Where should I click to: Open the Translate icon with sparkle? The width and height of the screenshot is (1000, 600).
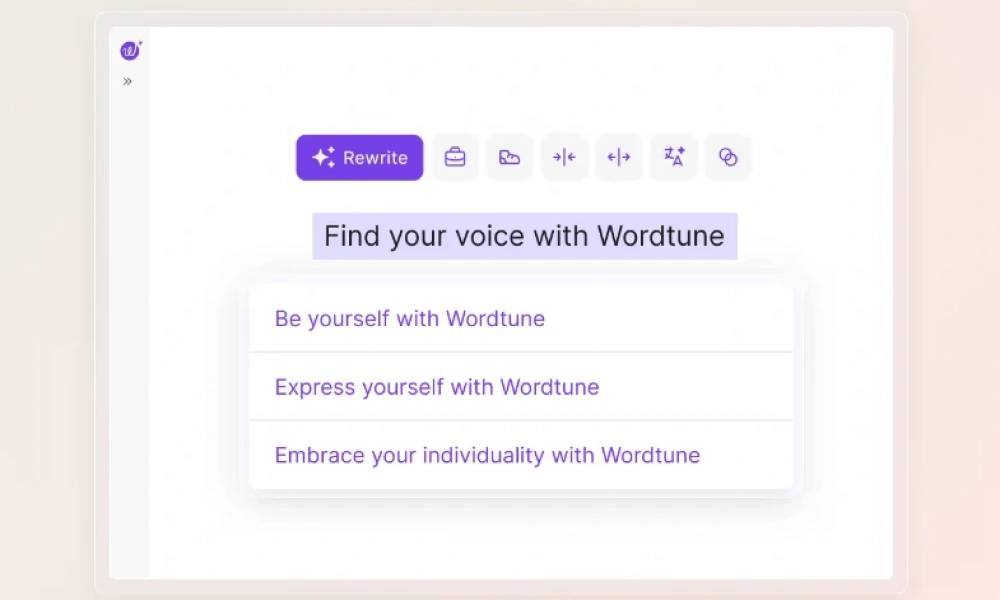click(x=674, y=157)
